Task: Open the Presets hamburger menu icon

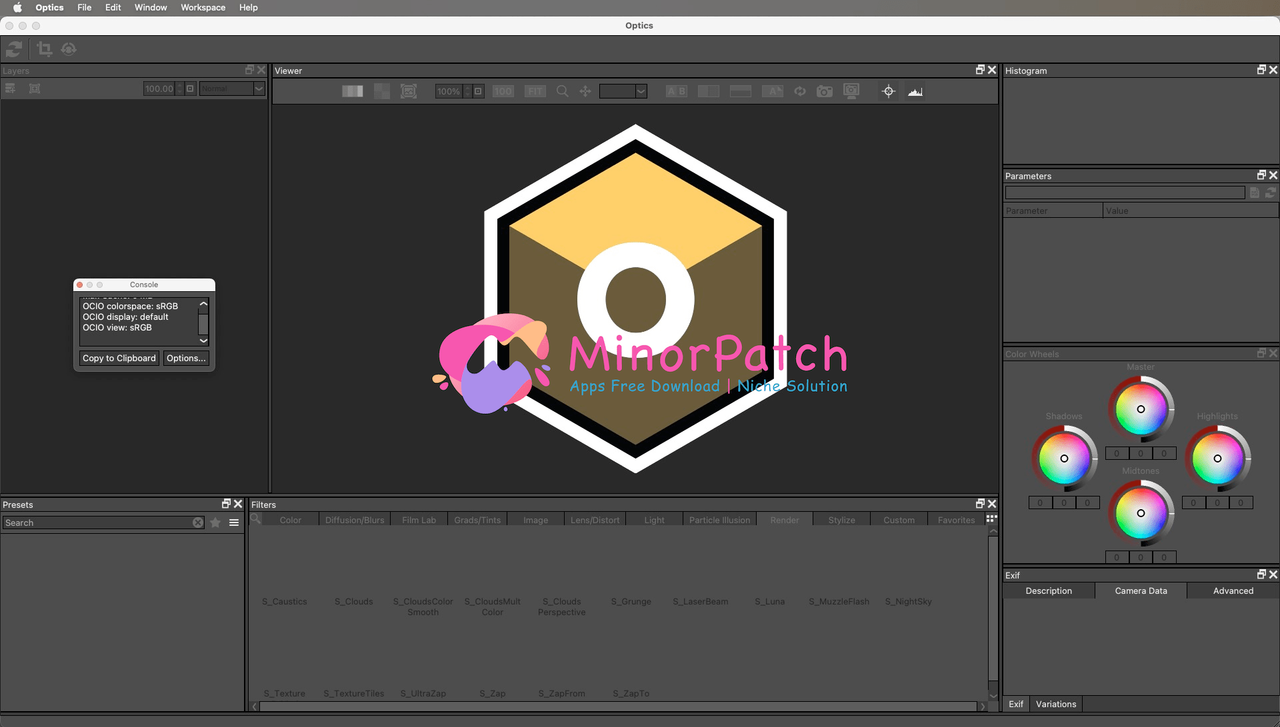Action: [234, 523]
